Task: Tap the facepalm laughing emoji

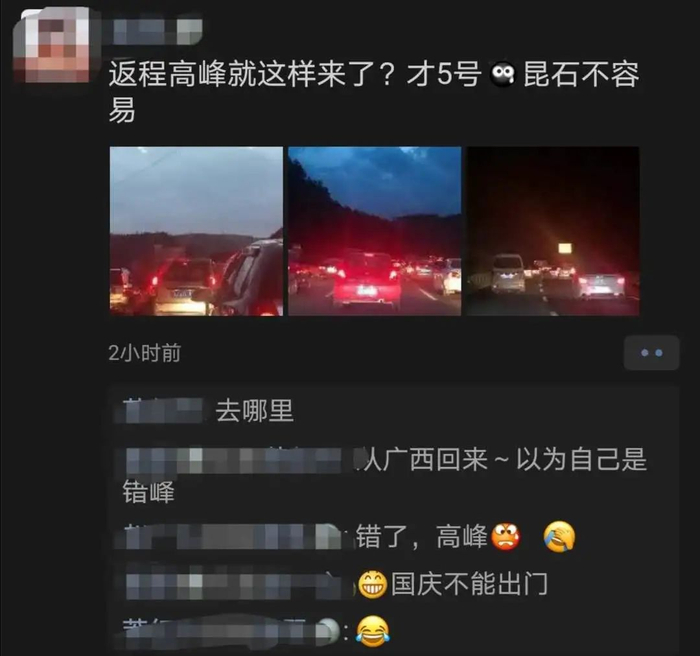Action: (x=559, y=536)
